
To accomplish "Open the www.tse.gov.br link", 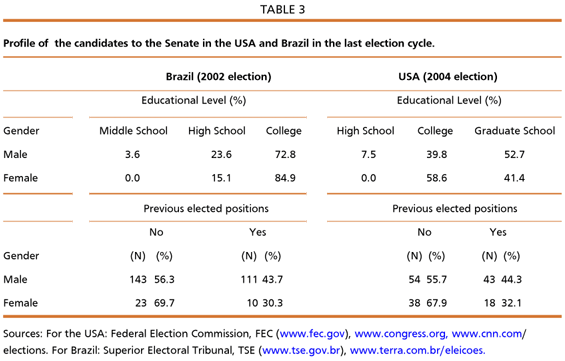I will [x=301, y=350].
